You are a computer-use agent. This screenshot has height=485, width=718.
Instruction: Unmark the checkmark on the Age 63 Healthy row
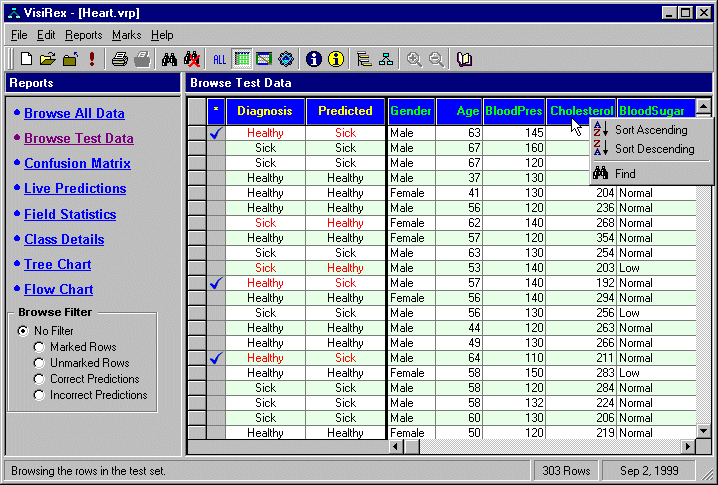click(x=216, y=133)
